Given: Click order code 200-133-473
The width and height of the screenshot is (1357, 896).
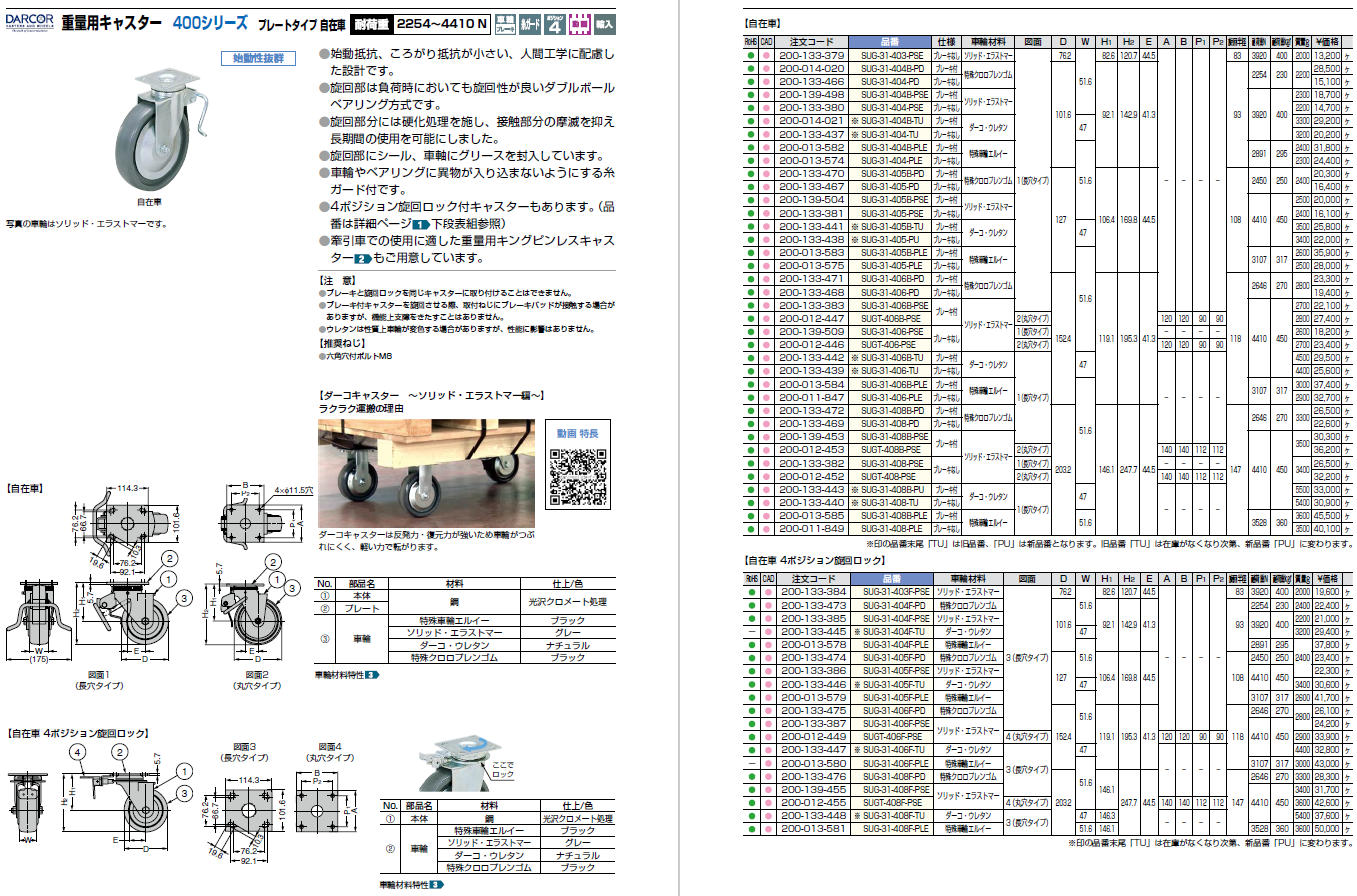Looking at the screenshot, I should [812, 606].
